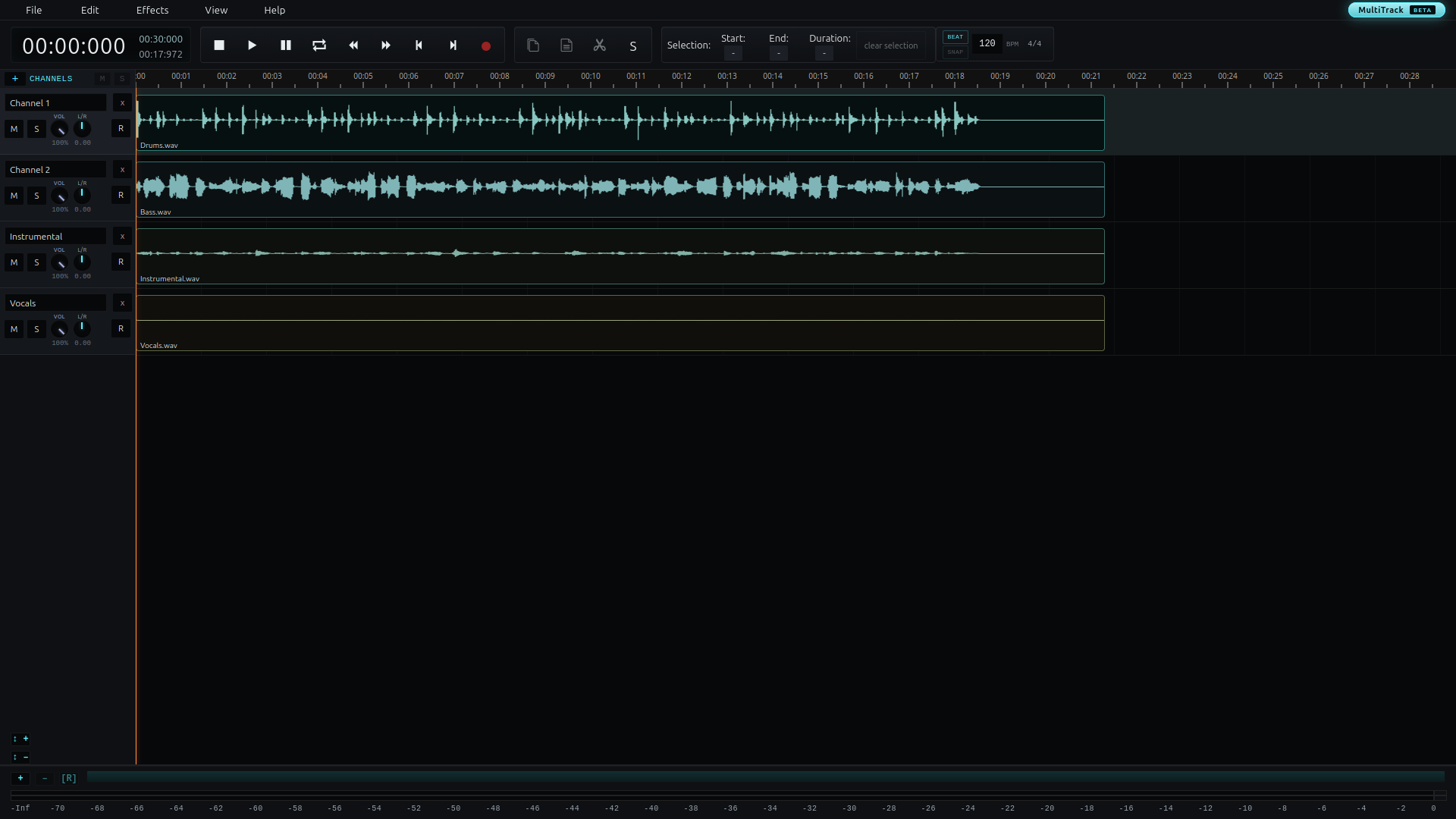
Task: Skip to start of project
Action: (419, 45)
